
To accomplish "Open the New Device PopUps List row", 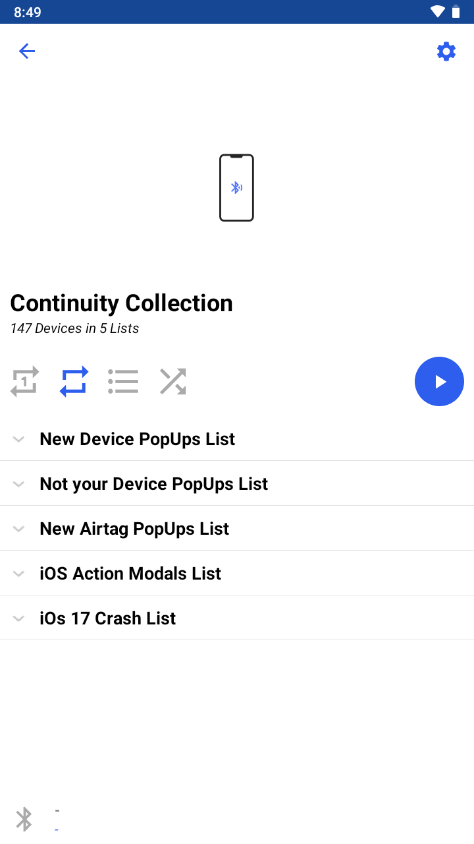I will [237, 439].
